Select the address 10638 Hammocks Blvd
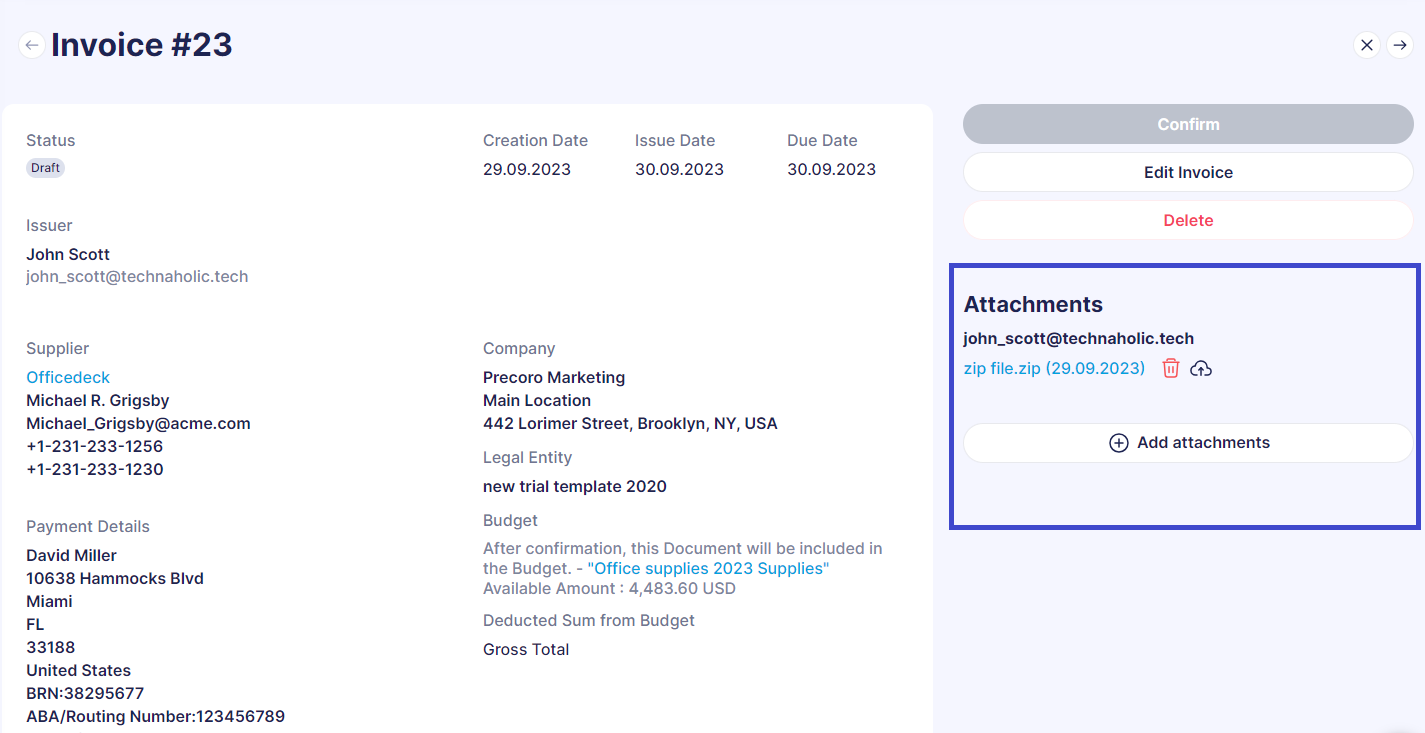The image size is (1425, 733). tap(115, 578)
